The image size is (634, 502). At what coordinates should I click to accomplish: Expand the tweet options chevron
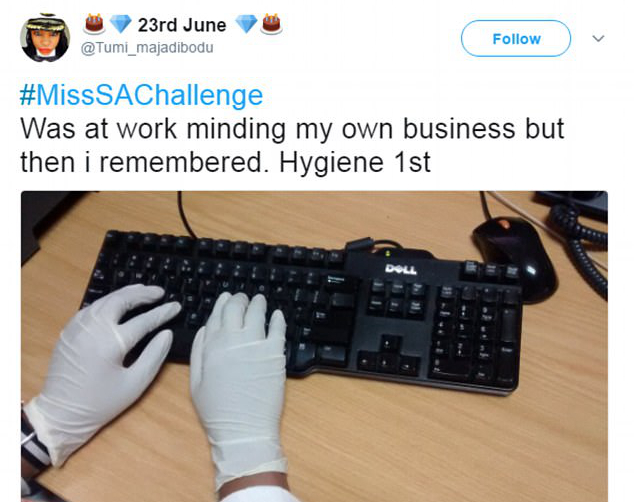click(598, 38)
